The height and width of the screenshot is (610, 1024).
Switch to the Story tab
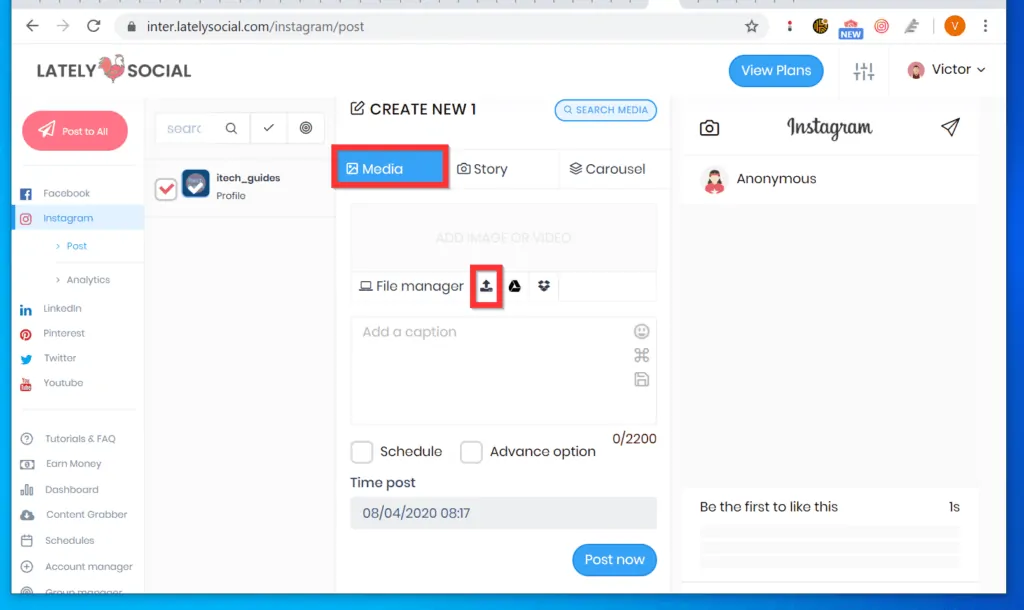click(x=483, y=169)
